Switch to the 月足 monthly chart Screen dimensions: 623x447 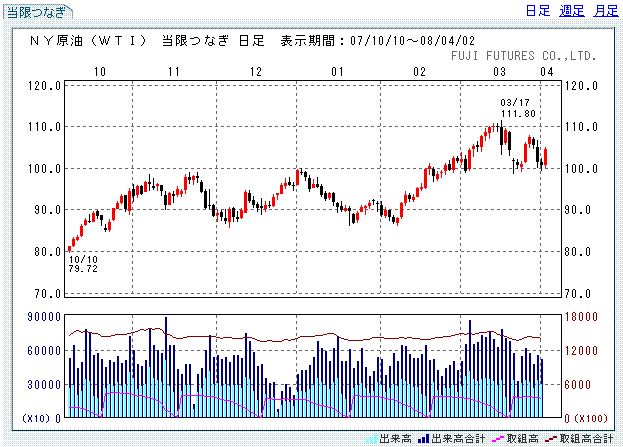604,11
